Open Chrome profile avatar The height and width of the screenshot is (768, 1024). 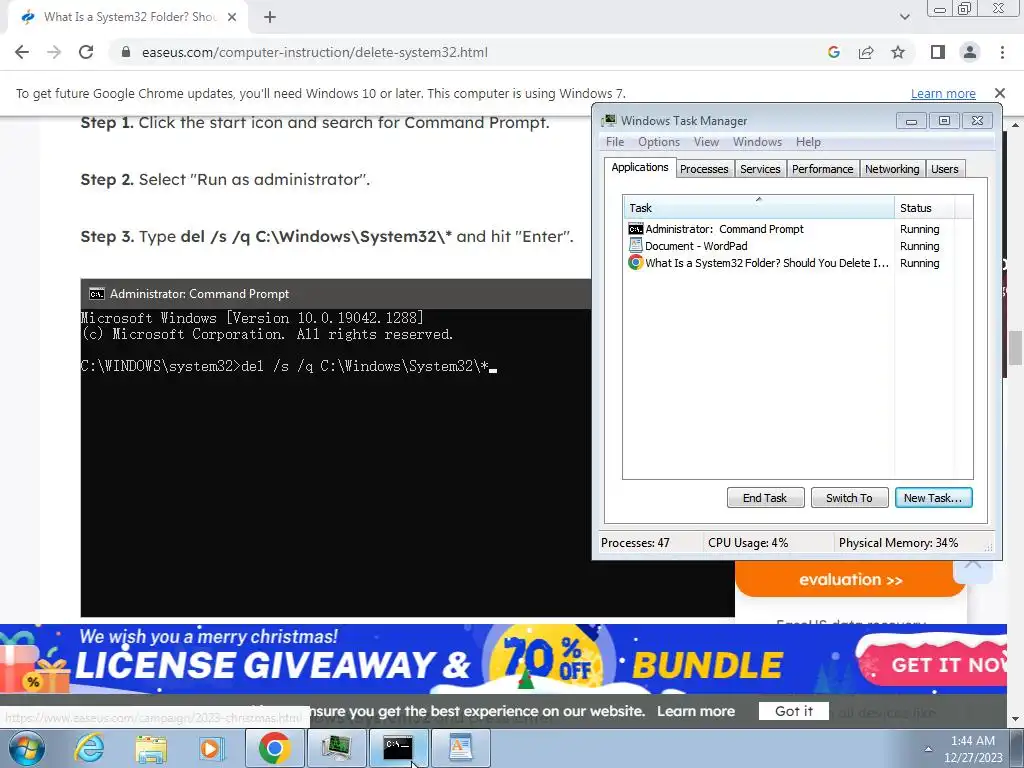[x=970, y=52]
